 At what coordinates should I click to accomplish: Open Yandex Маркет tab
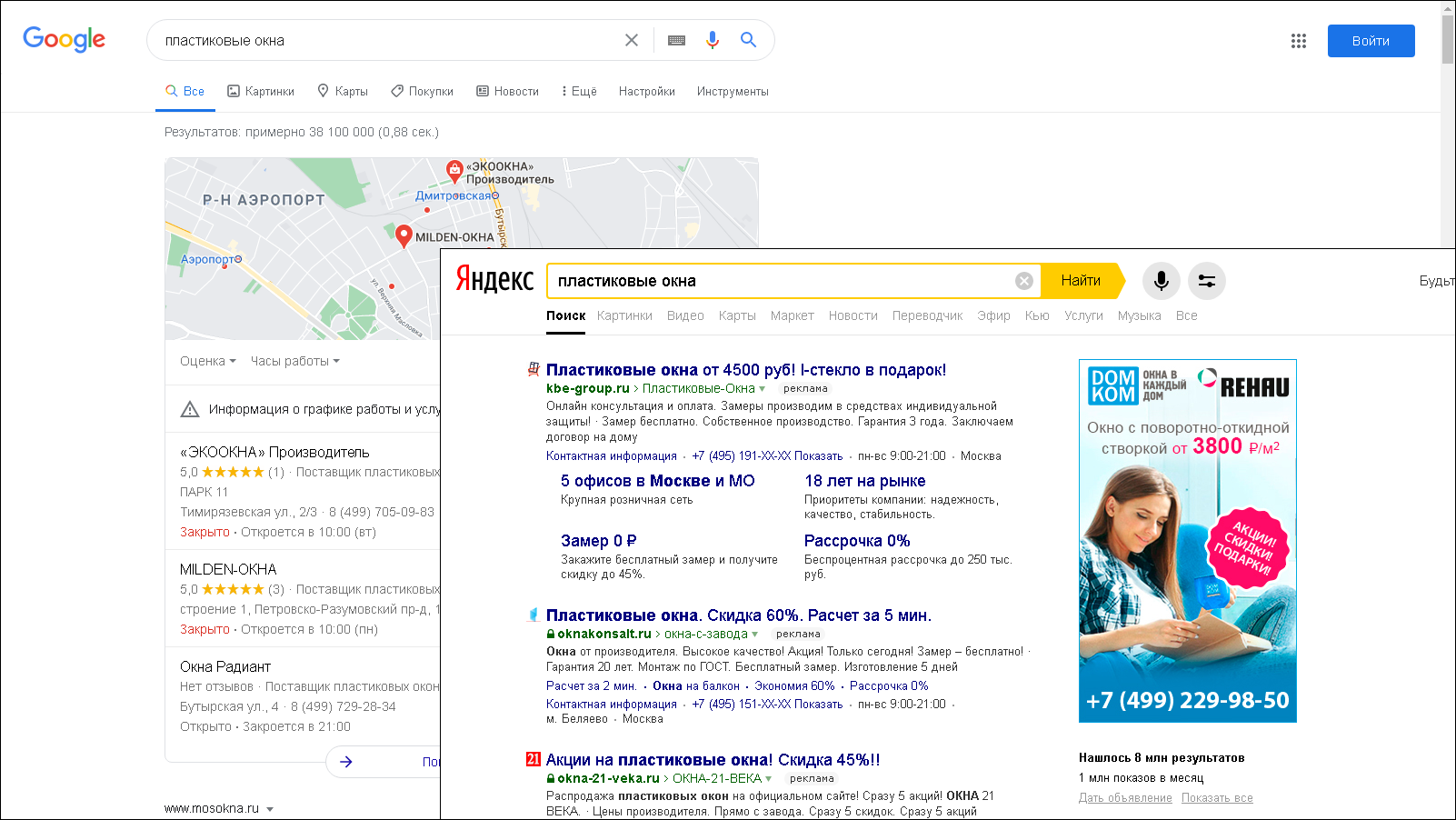(793, 315)
